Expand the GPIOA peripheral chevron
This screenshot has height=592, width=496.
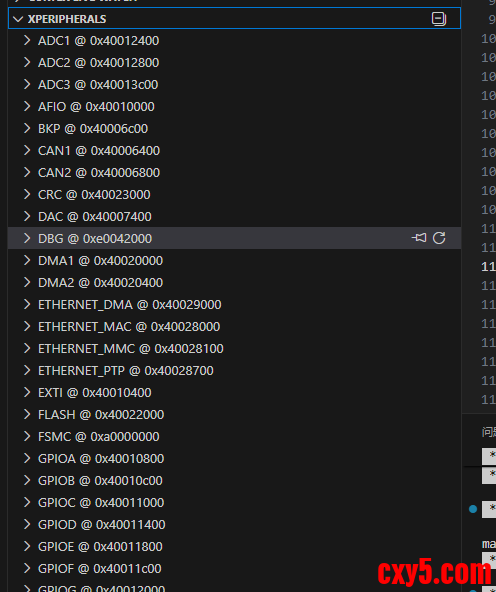pos(27,458)
